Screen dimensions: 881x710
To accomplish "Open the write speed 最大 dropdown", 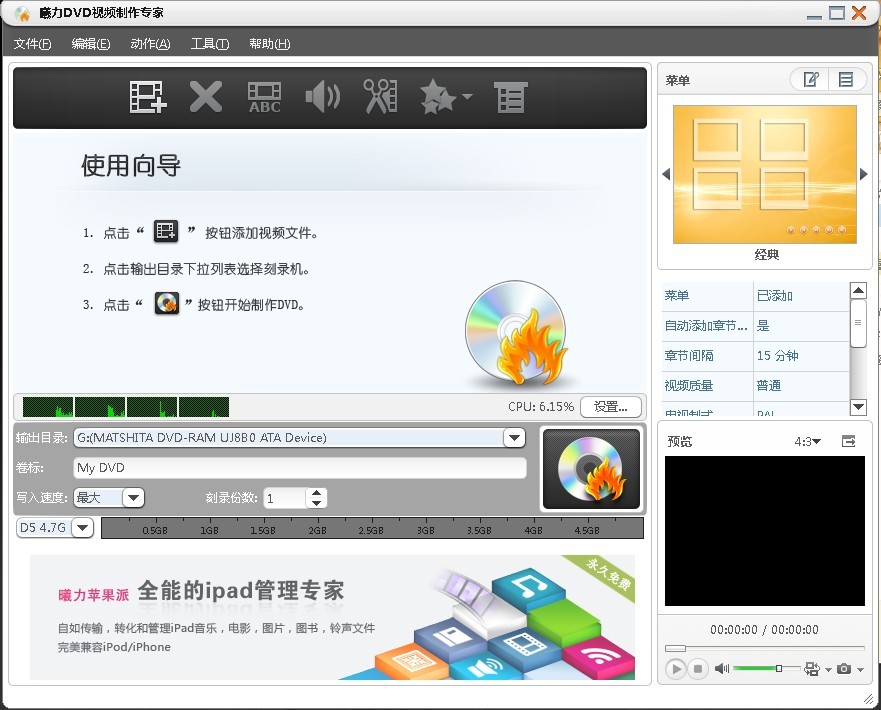I will pos(133,497).
